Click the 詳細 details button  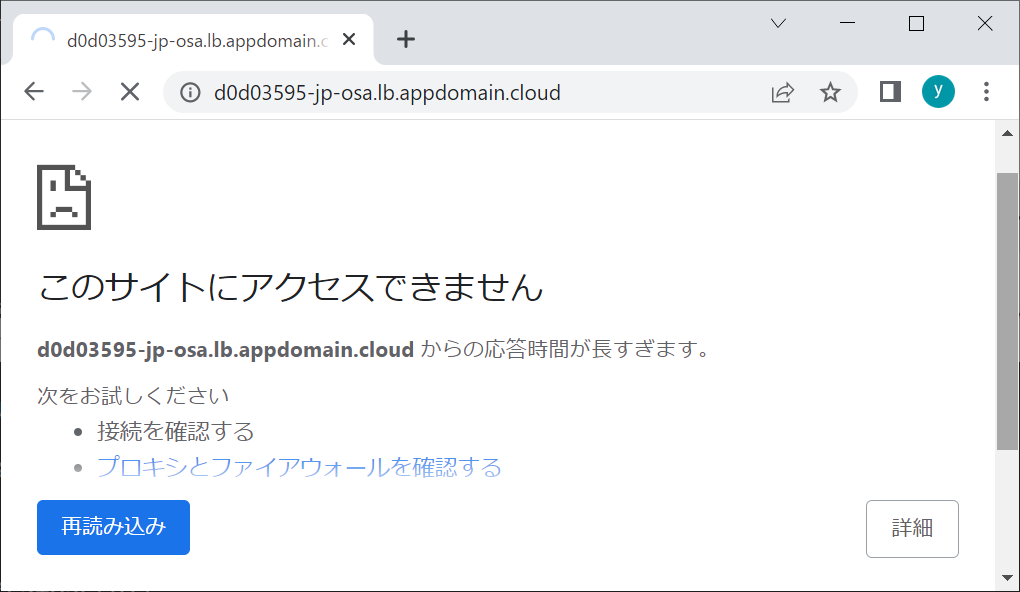[x=912, y=528]
